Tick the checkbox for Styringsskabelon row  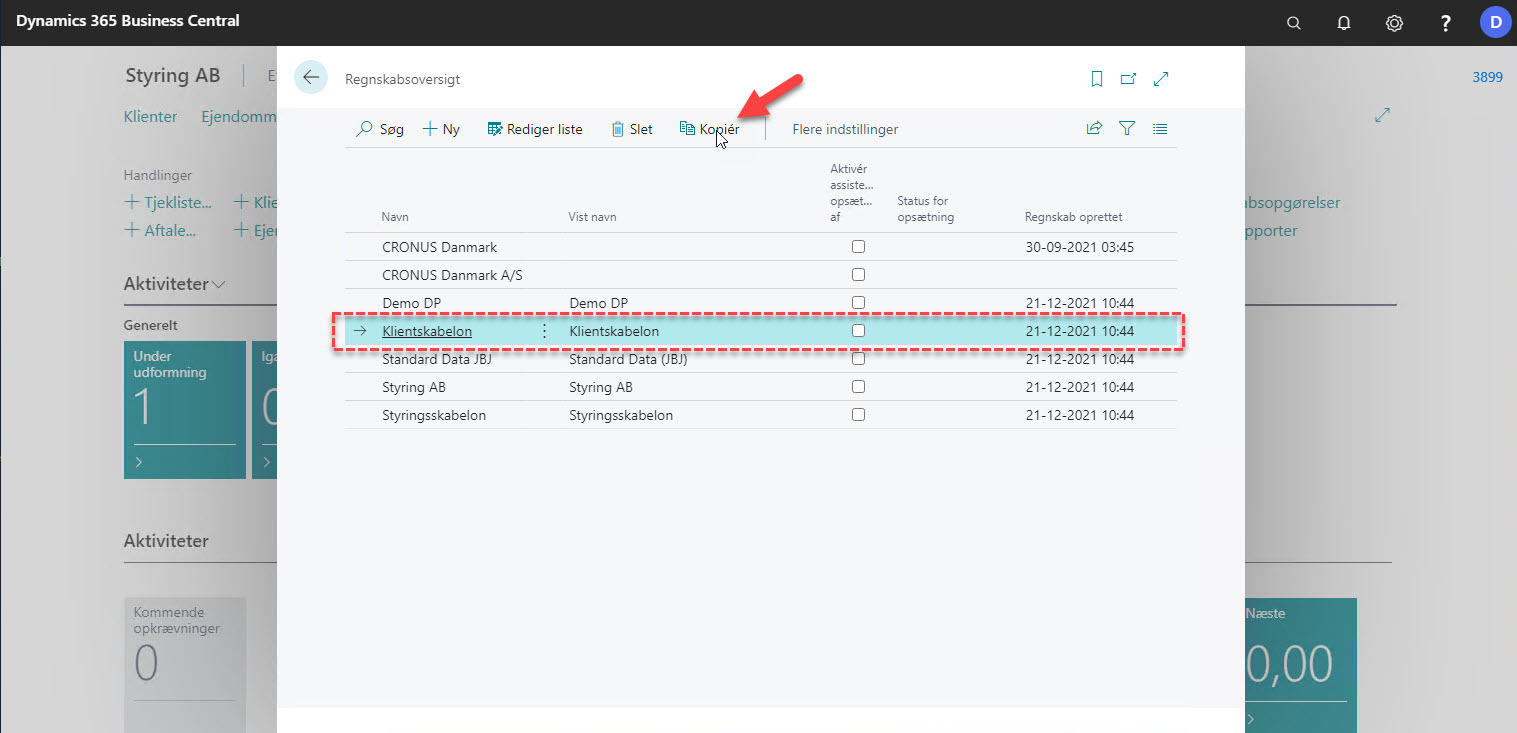858,415
